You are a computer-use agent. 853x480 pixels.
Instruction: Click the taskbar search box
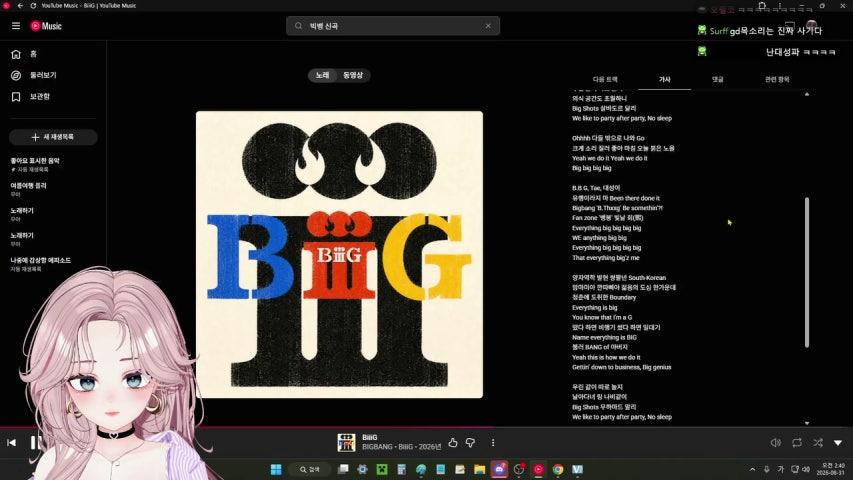(310, 469)
